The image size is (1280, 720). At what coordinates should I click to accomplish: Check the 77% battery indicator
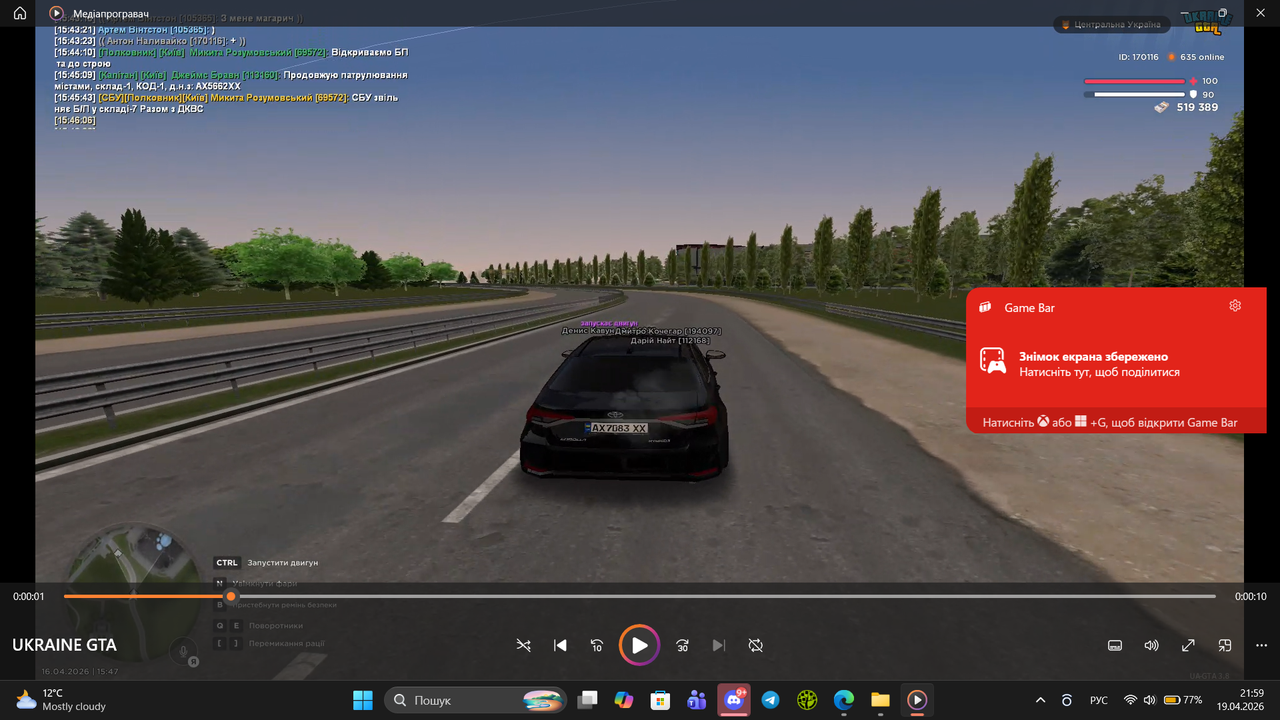pyautogui.click(x=1183, y=700)
